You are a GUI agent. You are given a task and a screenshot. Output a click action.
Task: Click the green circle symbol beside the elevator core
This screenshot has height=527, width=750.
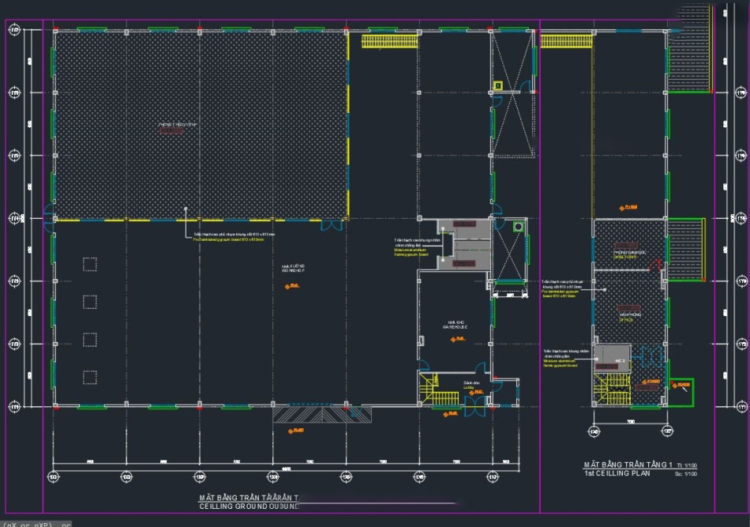[517, 228]
